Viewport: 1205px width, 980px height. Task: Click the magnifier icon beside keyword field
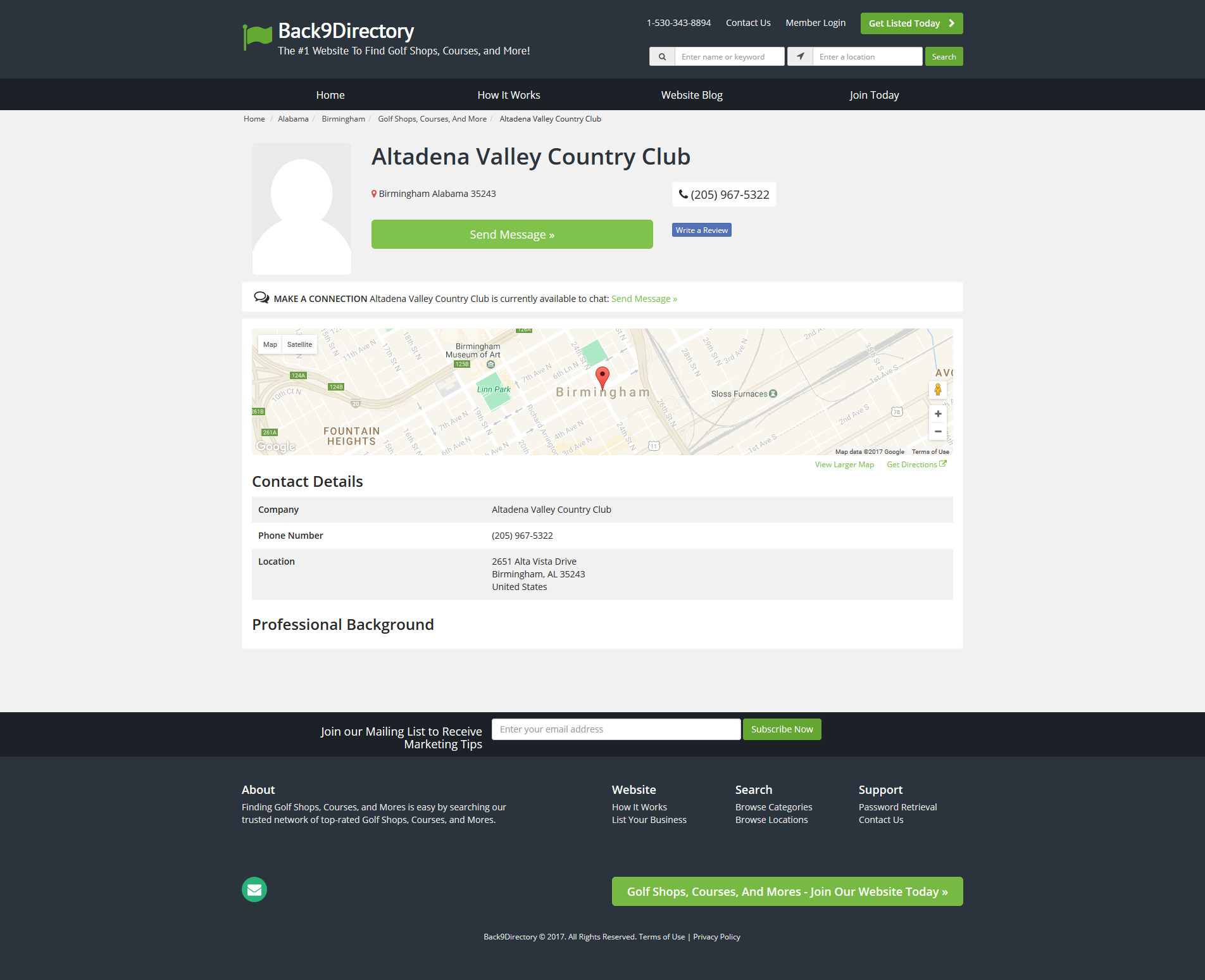point(662,56)
